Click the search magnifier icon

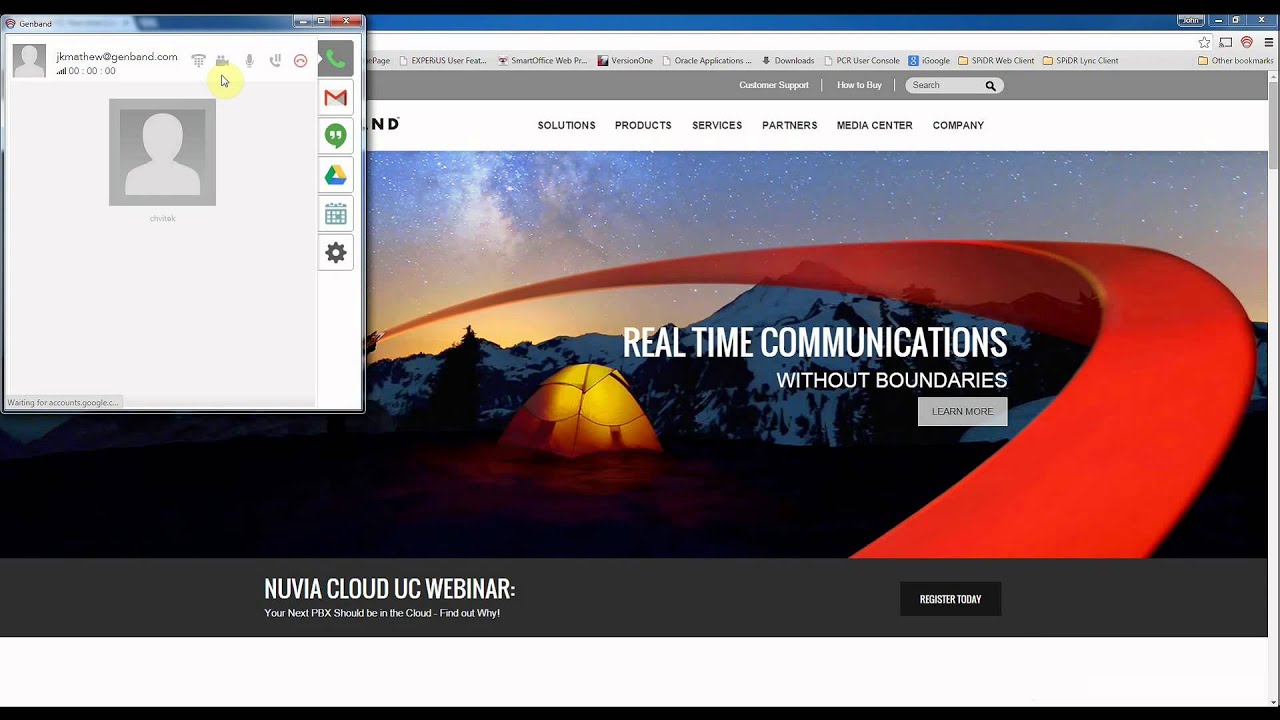991,86
